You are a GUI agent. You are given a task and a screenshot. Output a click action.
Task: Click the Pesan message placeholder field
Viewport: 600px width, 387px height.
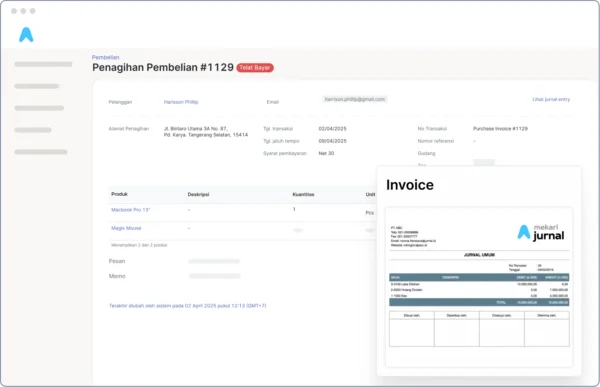click(x=214, y=261)
